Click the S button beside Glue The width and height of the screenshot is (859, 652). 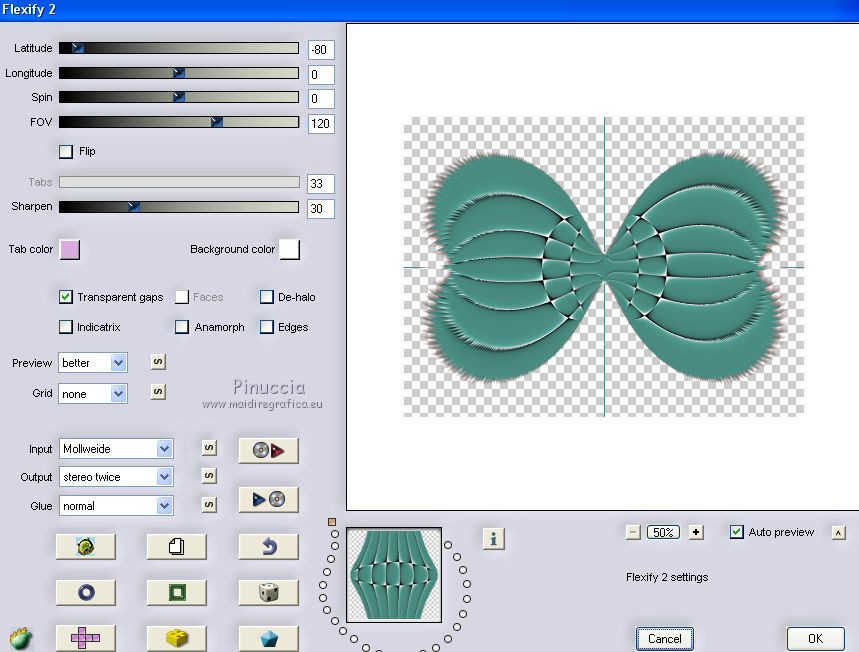(209, 504)
